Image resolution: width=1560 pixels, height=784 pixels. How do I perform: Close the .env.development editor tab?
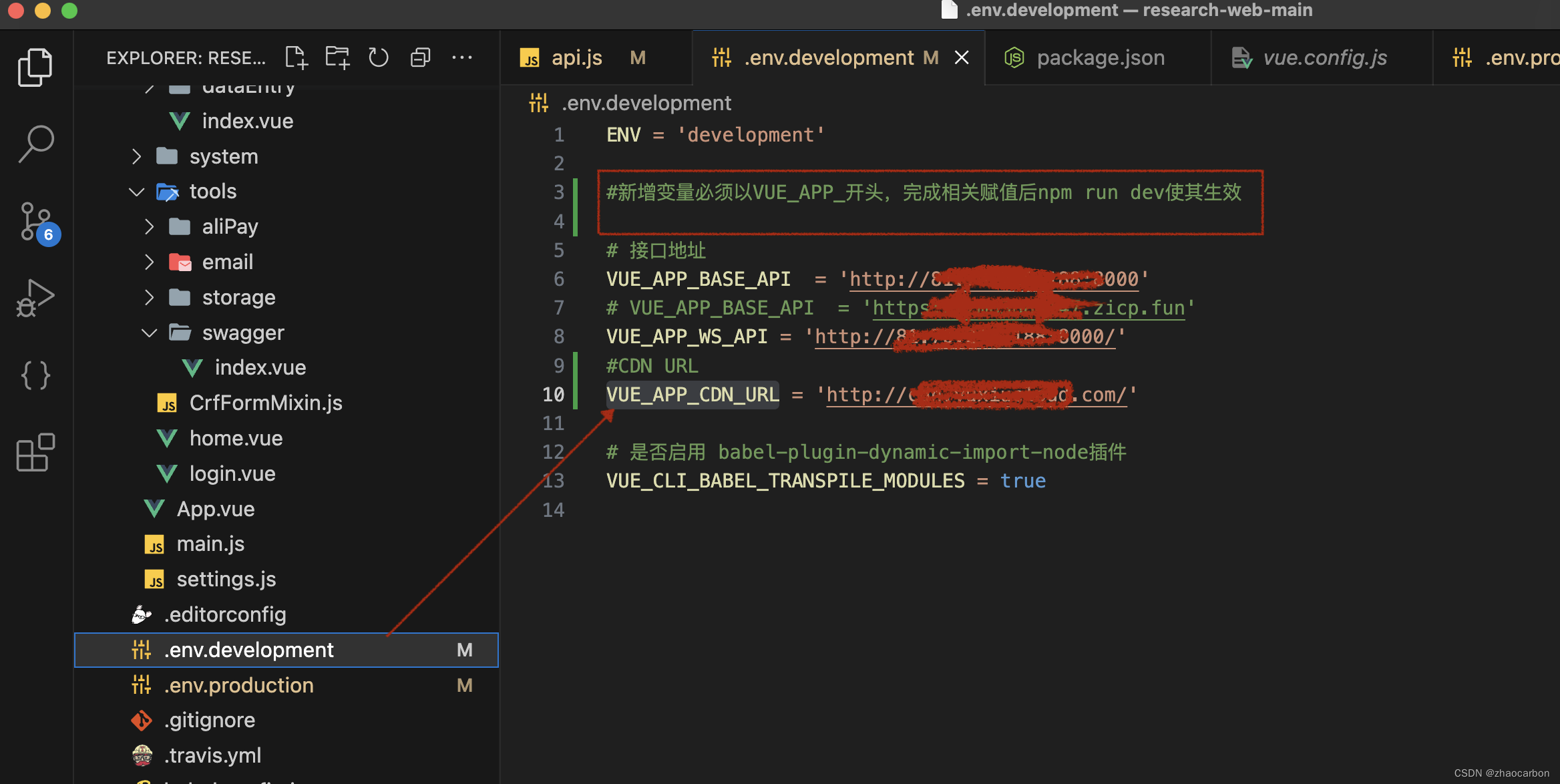click(x=962, y=57)
